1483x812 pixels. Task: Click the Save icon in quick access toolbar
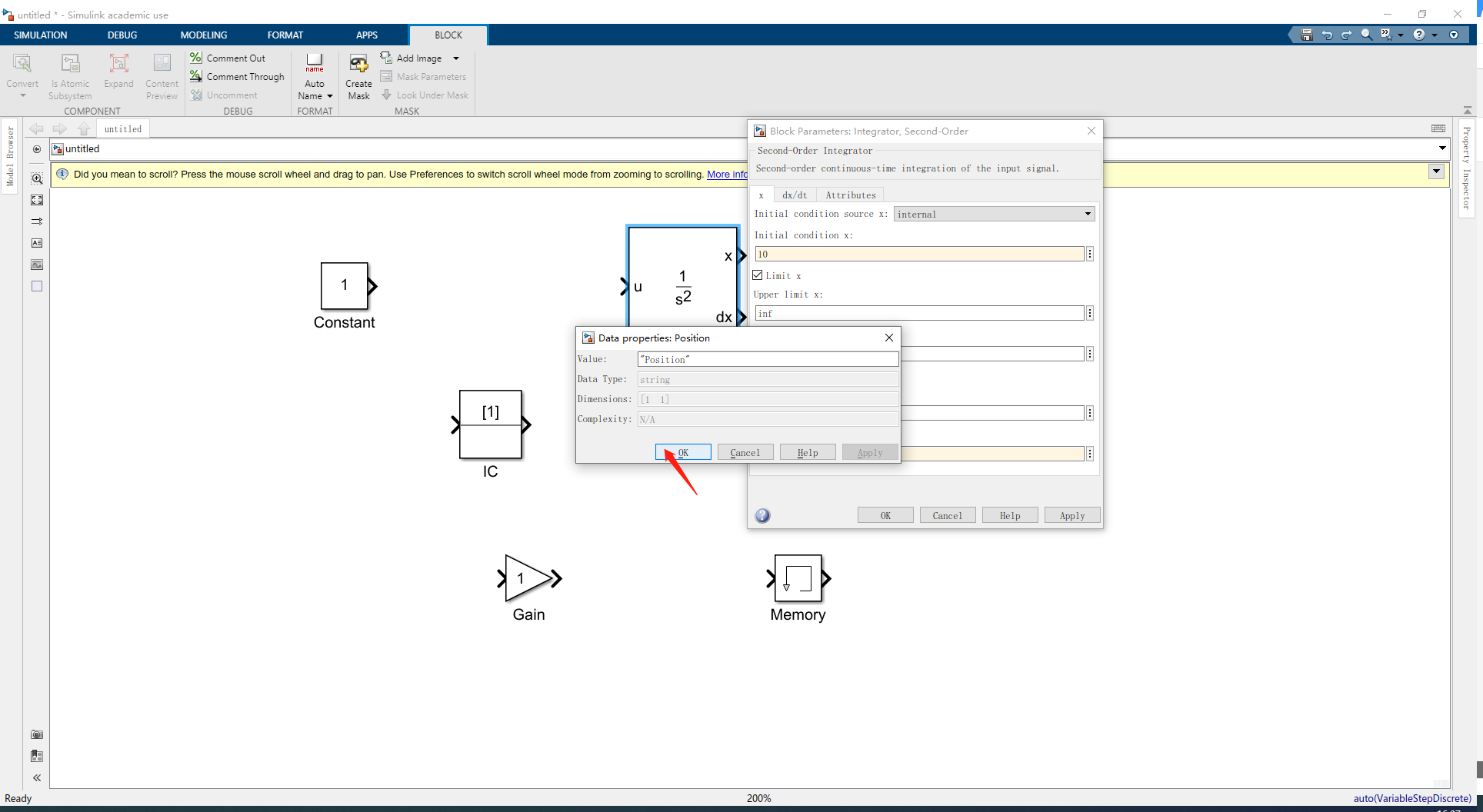pyautogui.click(x=1306, y=35)
